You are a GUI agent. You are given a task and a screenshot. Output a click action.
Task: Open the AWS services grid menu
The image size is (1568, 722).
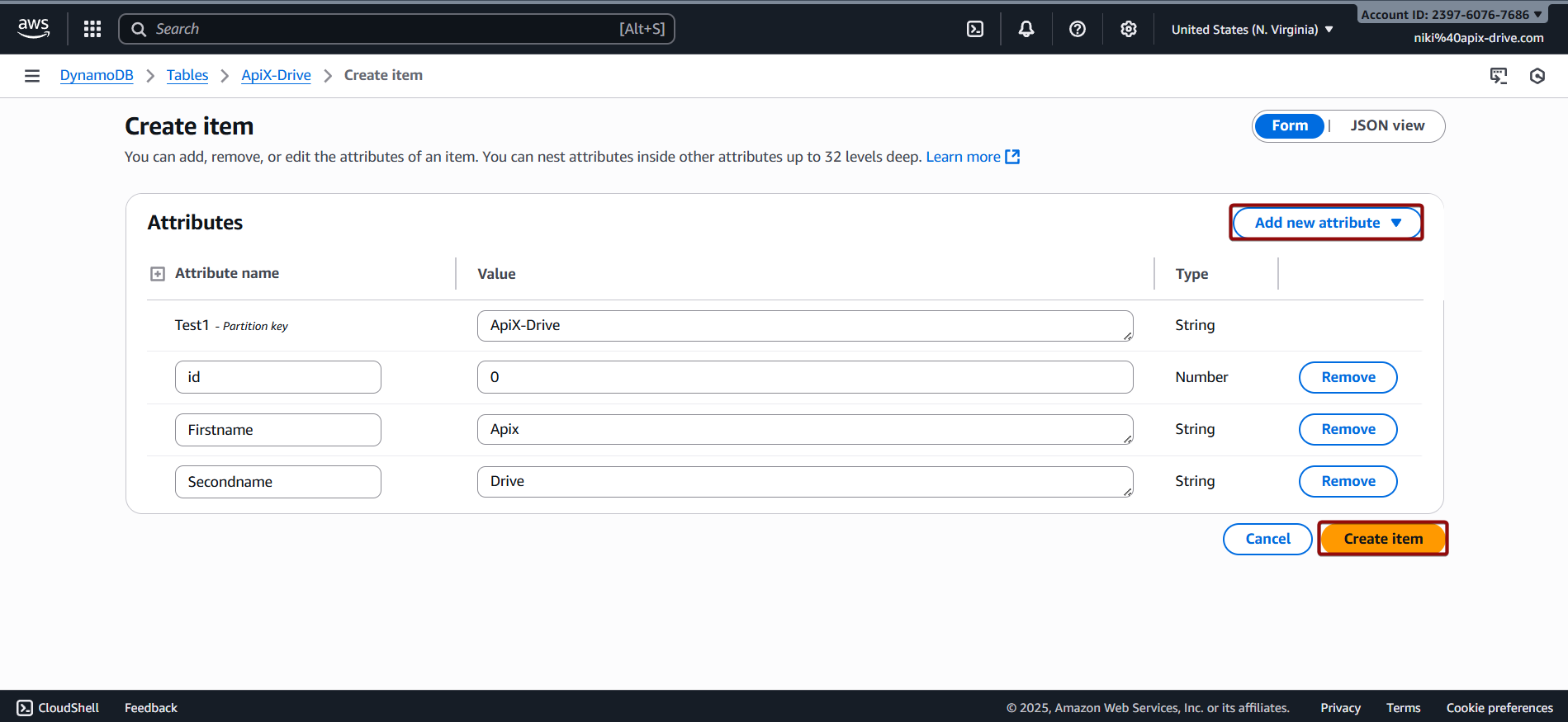92,29
